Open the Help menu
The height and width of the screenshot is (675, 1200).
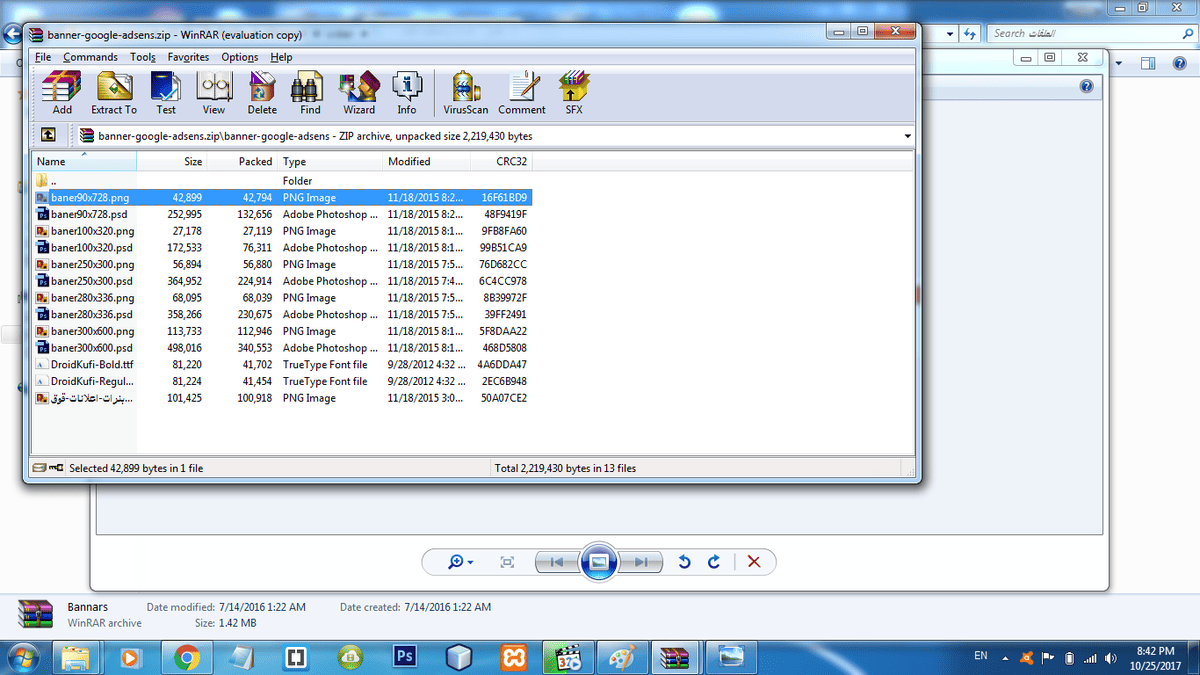click(x=281, y=57)
